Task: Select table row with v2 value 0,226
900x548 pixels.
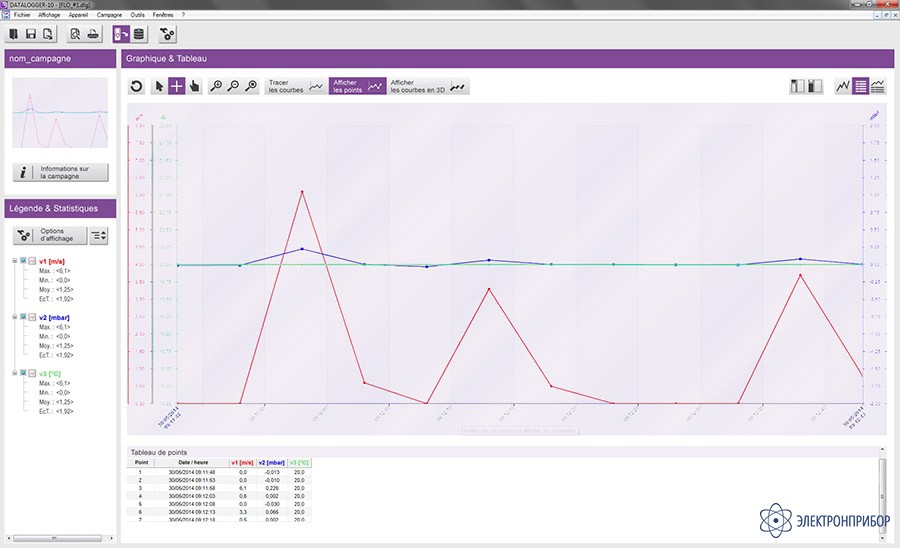Action: coord(219,488)
